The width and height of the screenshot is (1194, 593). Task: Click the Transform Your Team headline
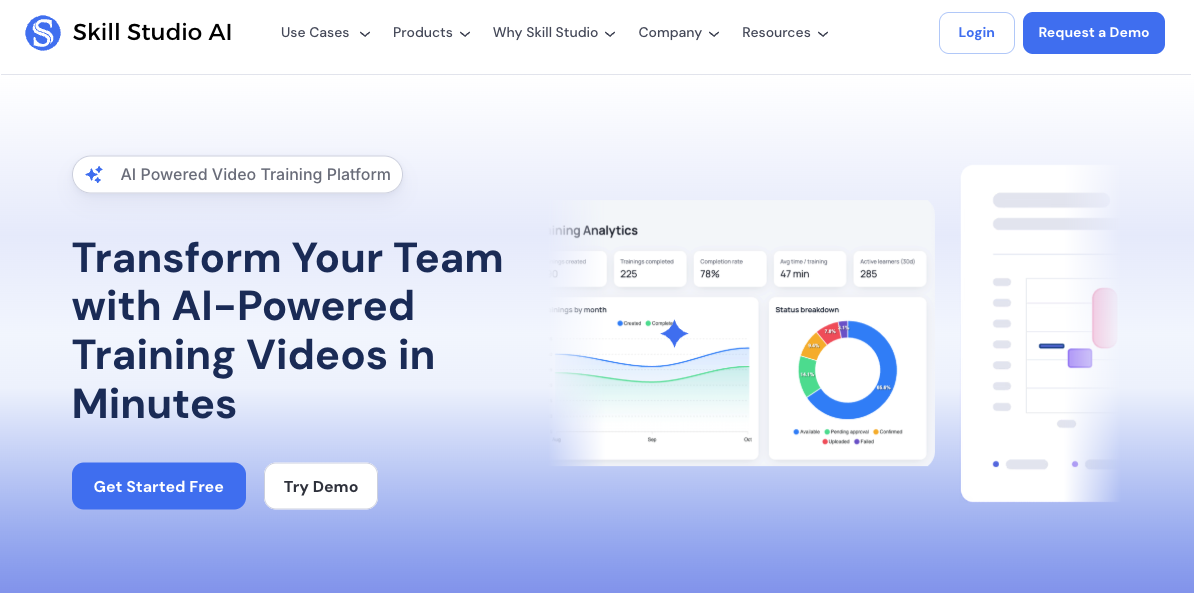(288, 330)
